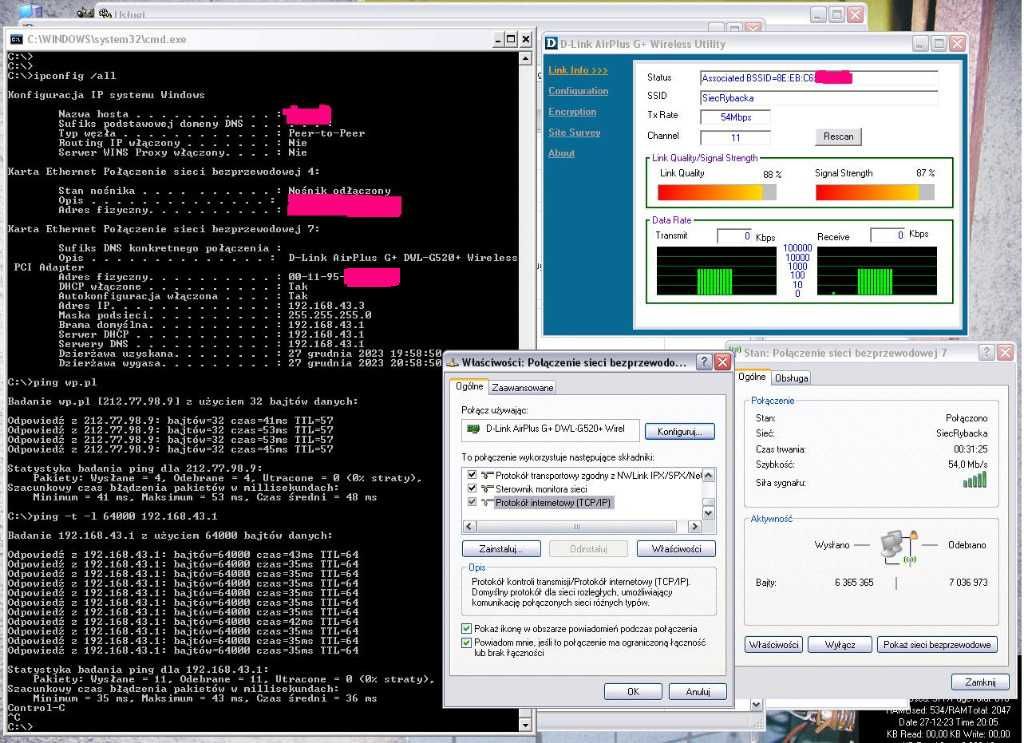Screen dimensions: 1024x743
Task: Click the Tx Rate 54Mbps field
Action: tap(735, 118)
